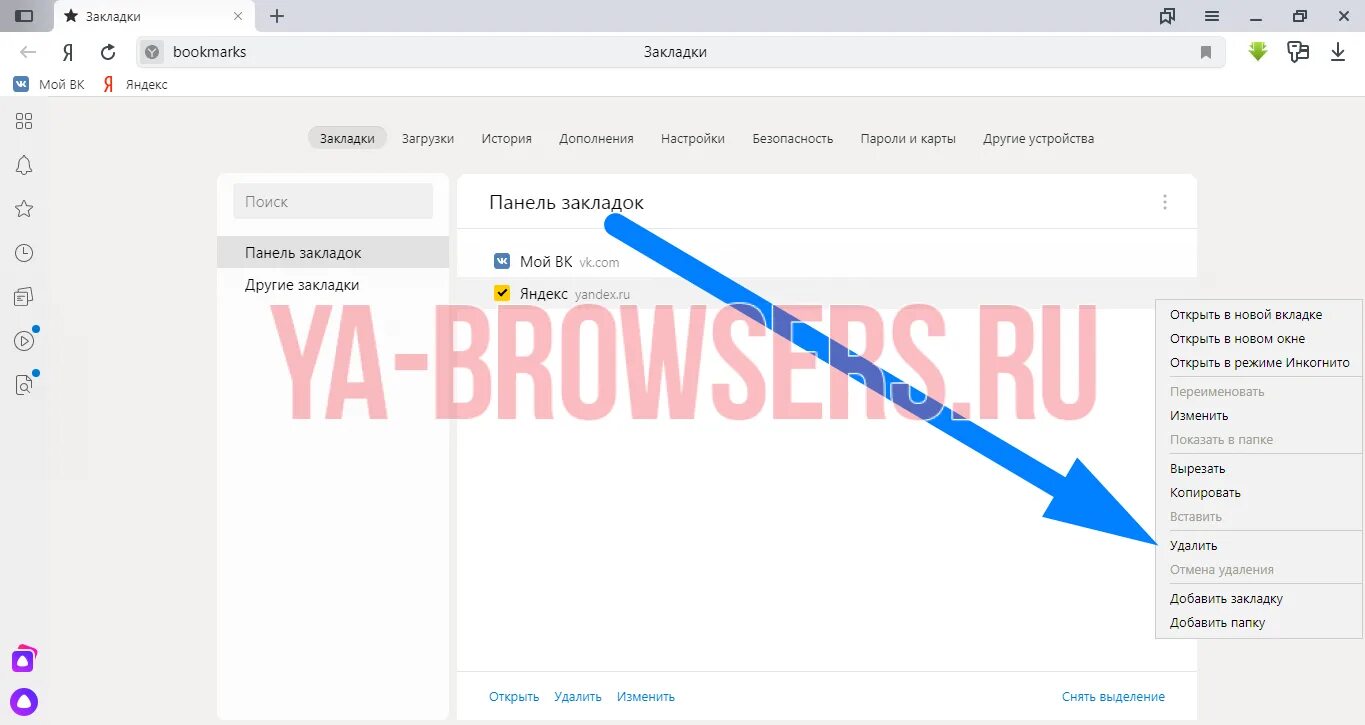Image resolution: width=1365 pixels, height=725 pixels.
Task: Open the page search icon in sidebar
Action: [24, 385]
